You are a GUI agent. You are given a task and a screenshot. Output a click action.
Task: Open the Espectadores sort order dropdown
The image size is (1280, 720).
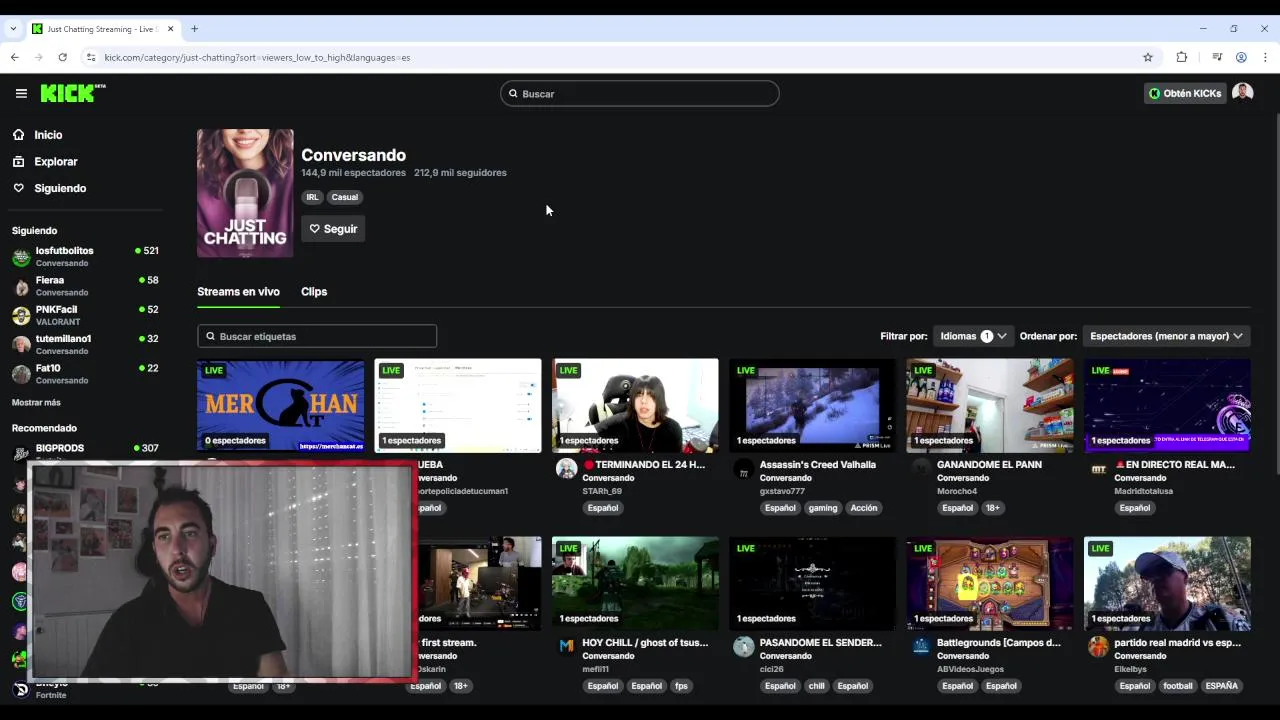click(x=1166, y=336)
